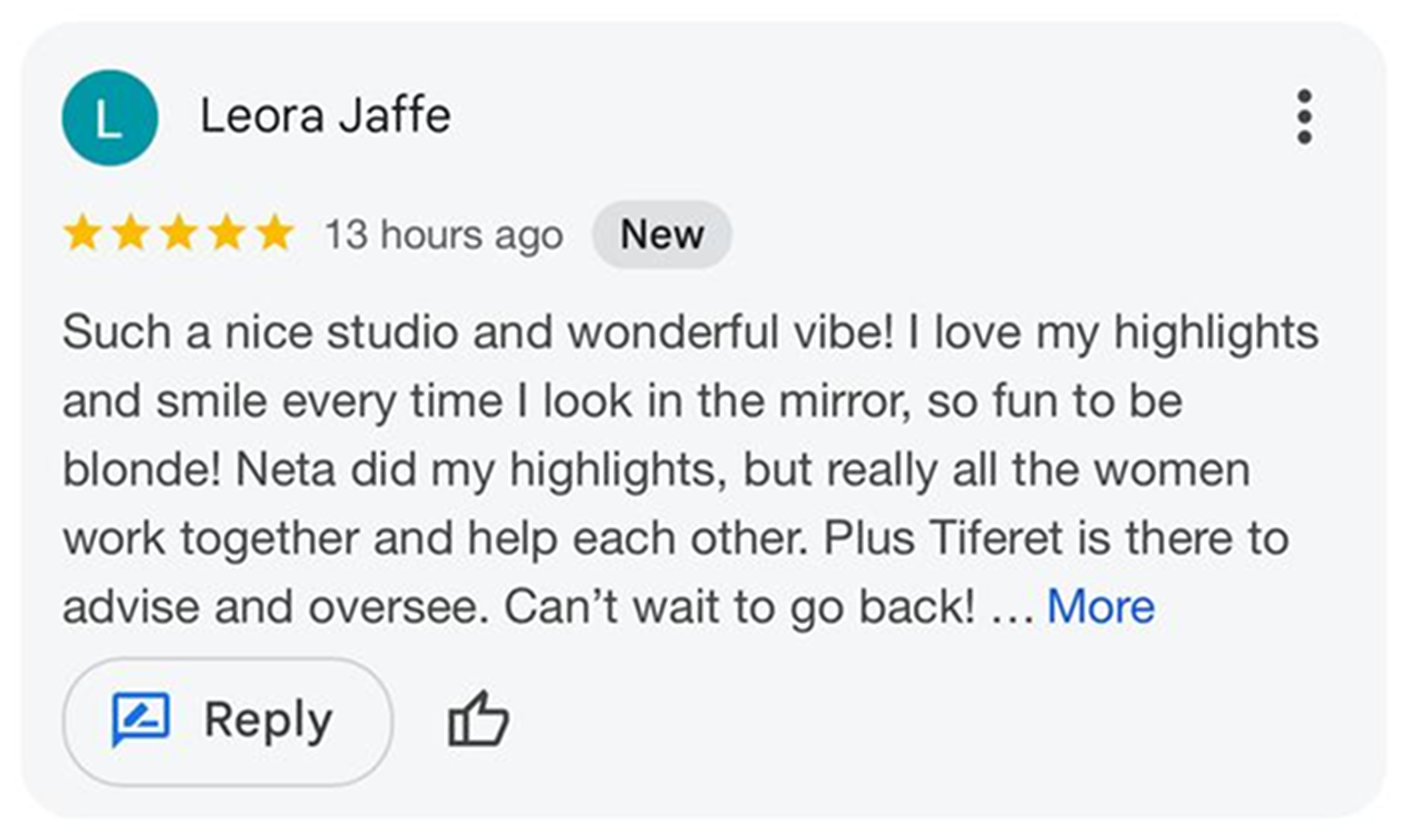Open the three-dot review options menu
The width and height of the screenshot is (1410, 832).
click(x=1303, y=117)
